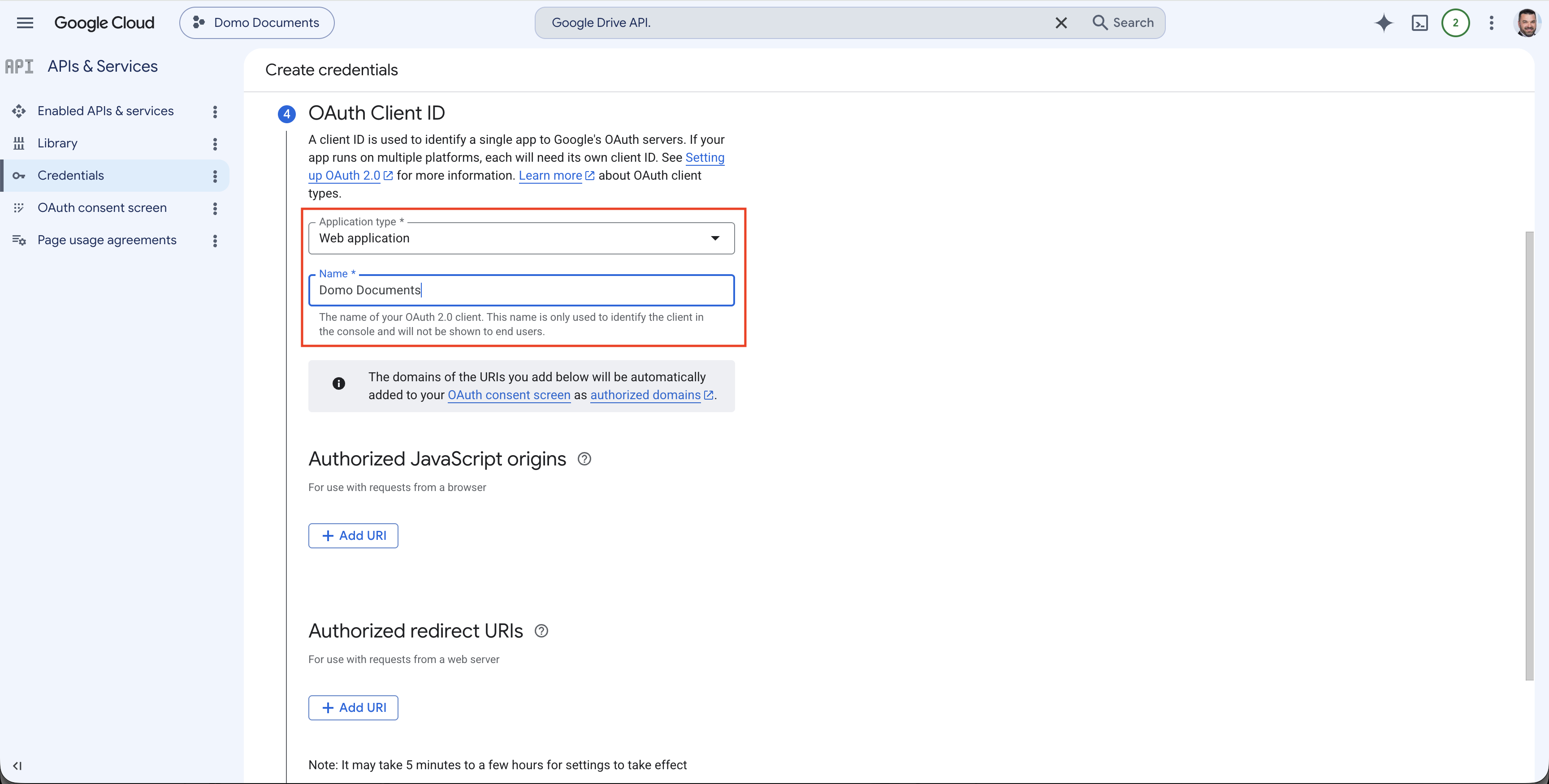
Task: Open more options for Enabled APIs & services
Action: pyautogui.click(x=215, y=111)
